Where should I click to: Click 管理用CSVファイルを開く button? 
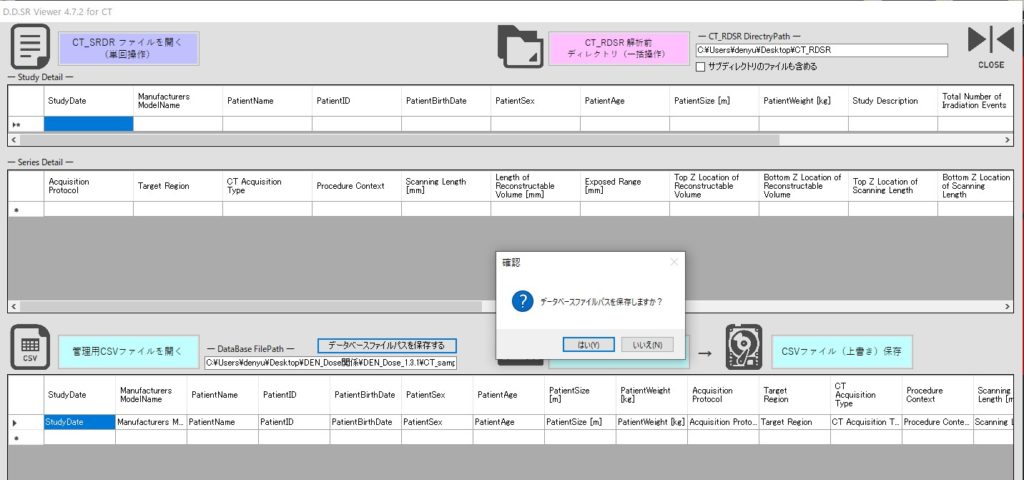[127, 351]
